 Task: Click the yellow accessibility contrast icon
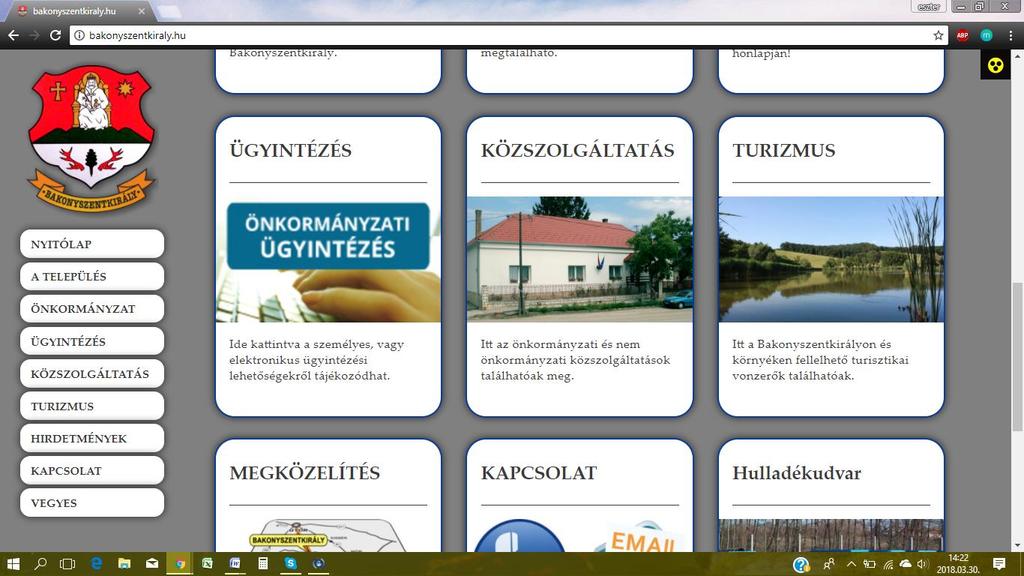point(995,65)
